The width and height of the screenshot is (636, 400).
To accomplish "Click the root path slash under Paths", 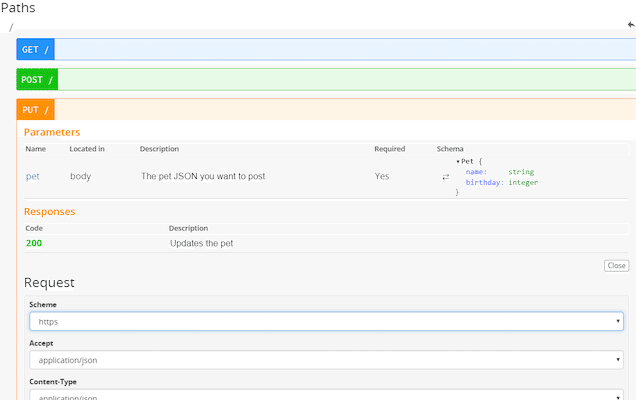I will click(11, 27).
